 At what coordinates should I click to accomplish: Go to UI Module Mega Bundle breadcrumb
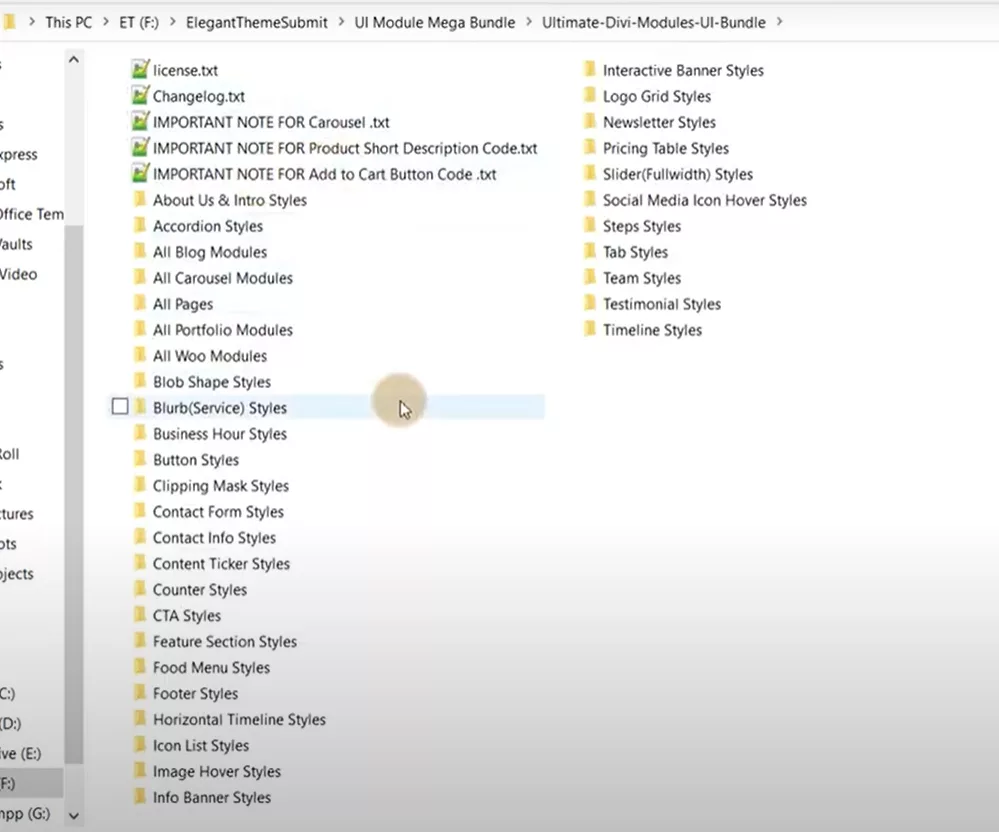435,22
